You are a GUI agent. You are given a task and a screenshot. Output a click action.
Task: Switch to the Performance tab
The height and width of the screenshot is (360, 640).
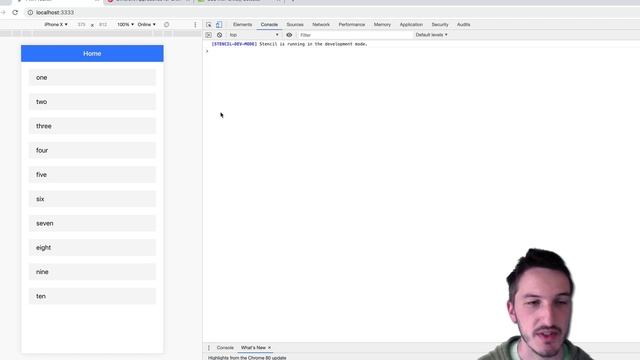351,24
